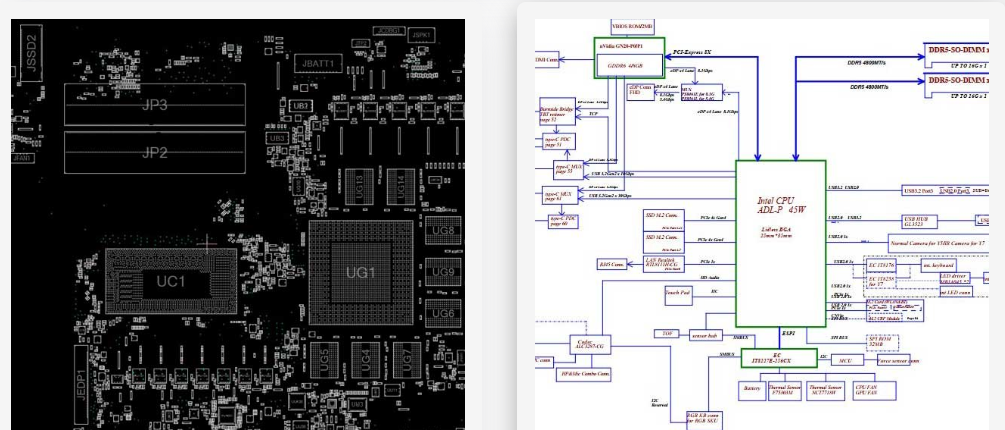Click the Codec ALC3287-CG block
This screenshot has height=430, width=1005.
pos(590,344)
